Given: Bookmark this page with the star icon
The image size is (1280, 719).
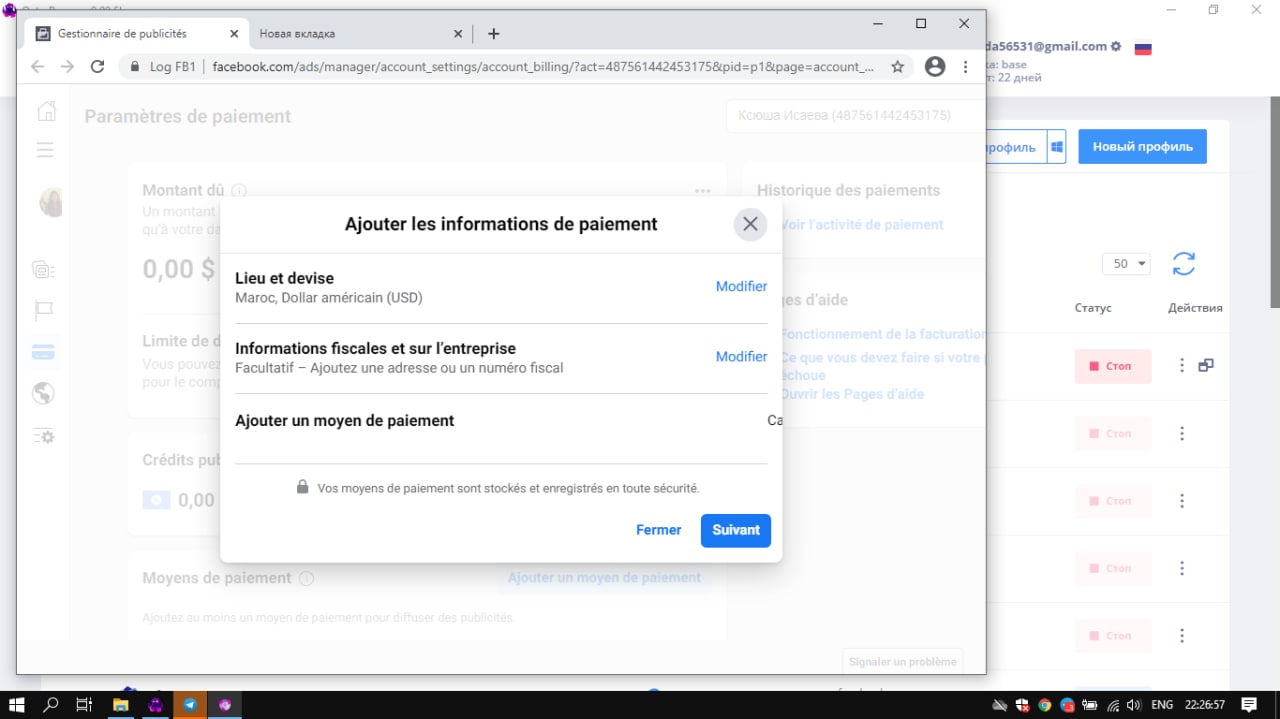Looking at the screenshot, I should pyautogui.click(x=897, y=67).
